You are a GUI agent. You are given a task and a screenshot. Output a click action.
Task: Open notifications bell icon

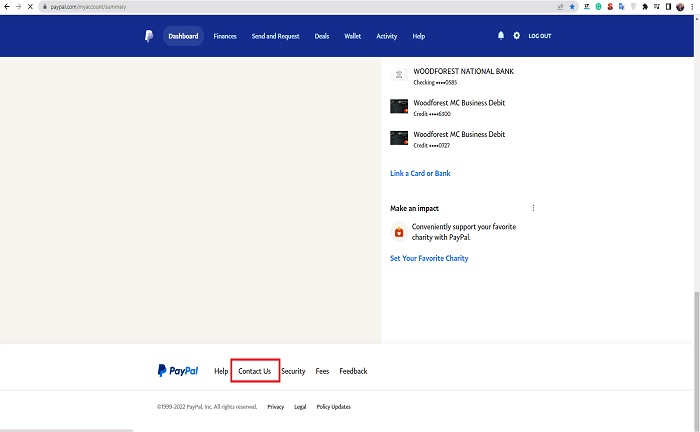click(501, 36)
